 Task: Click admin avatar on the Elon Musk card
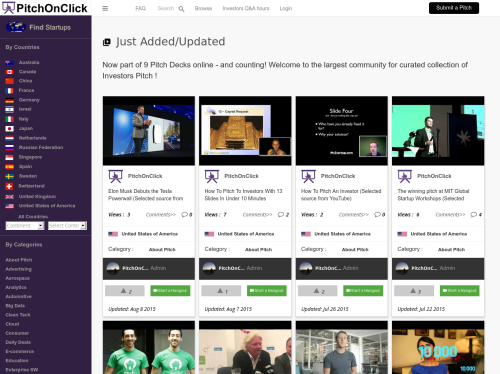click(x=113, y=268)
